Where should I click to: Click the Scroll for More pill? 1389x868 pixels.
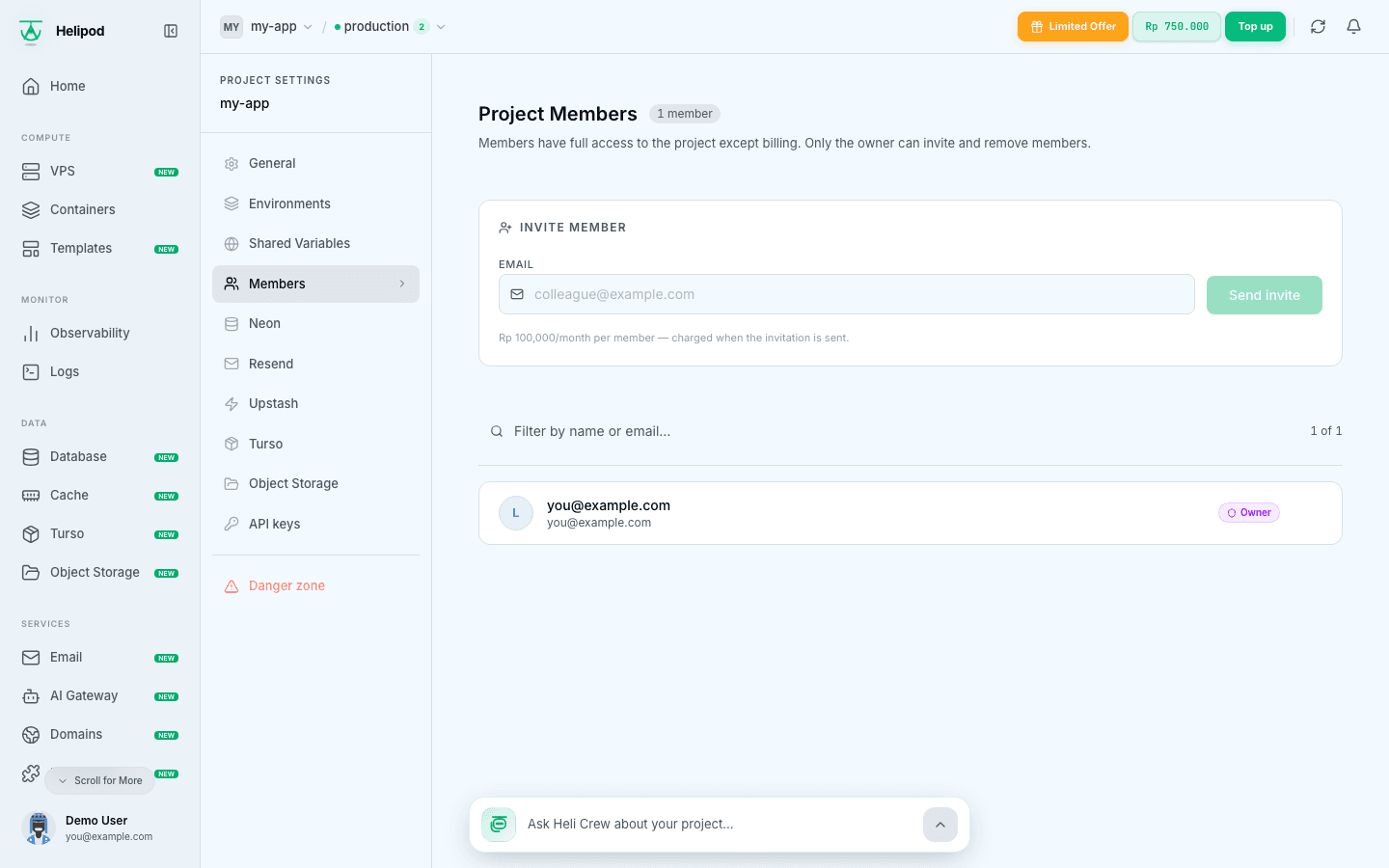pos(99,780)
